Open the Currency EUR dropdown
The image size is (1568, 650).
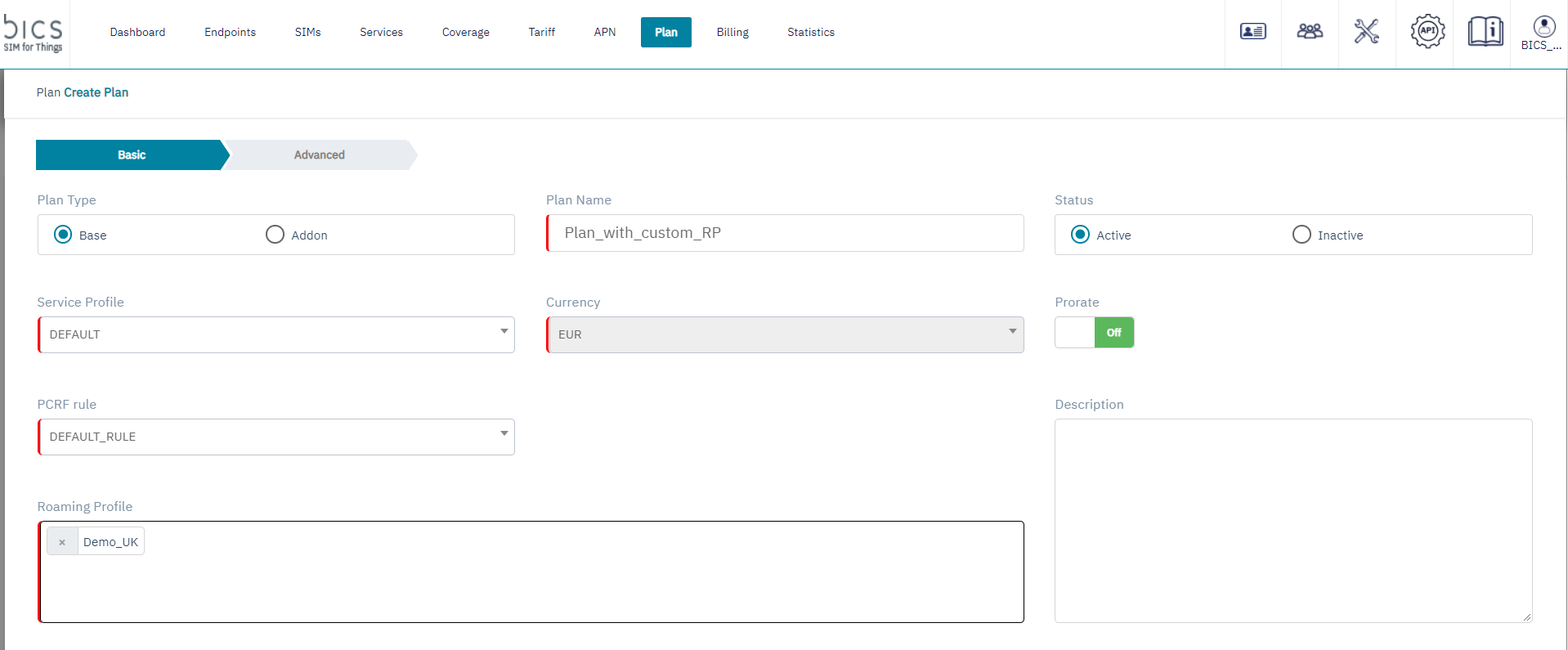(785, 334)
